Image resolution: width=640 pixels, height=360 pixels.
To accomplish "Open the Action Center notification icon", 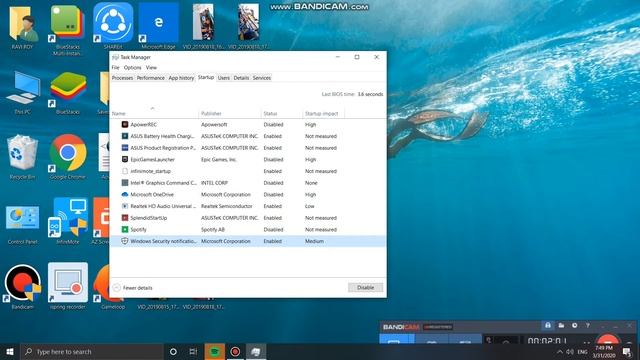I will pyautogui.click(x=627, y=351).
